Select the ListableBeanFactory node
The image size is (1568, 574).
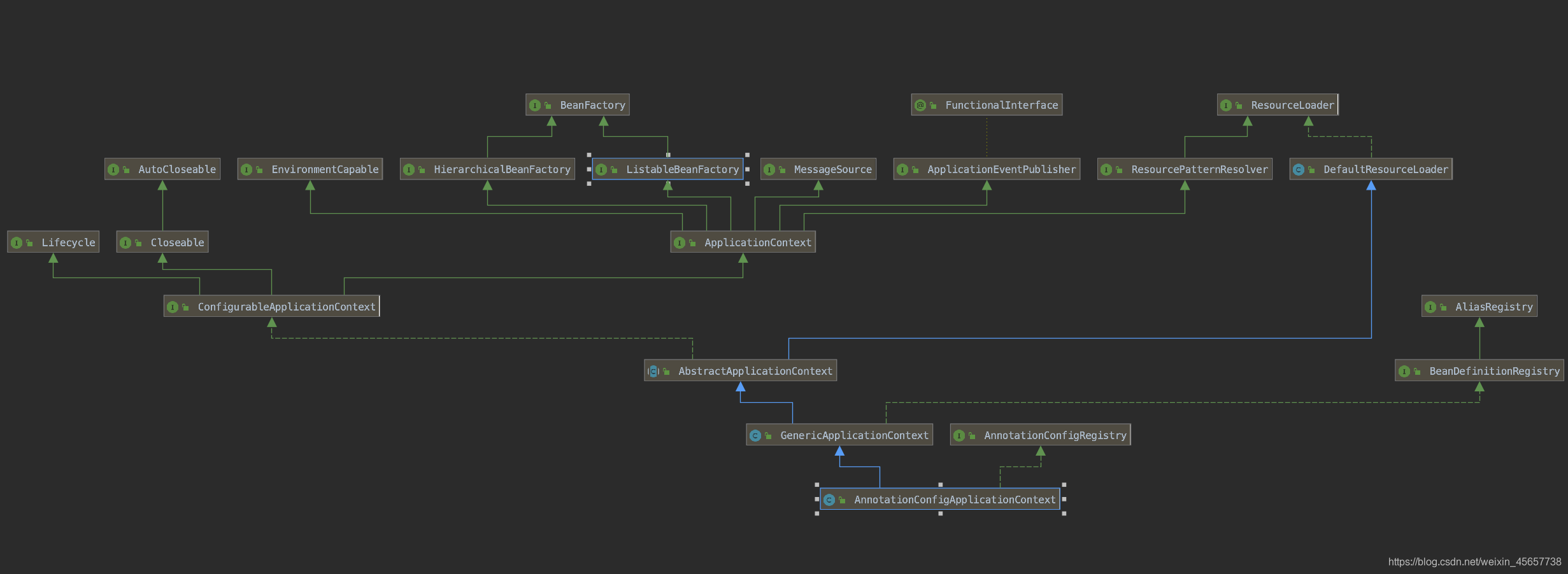[667, 169]
